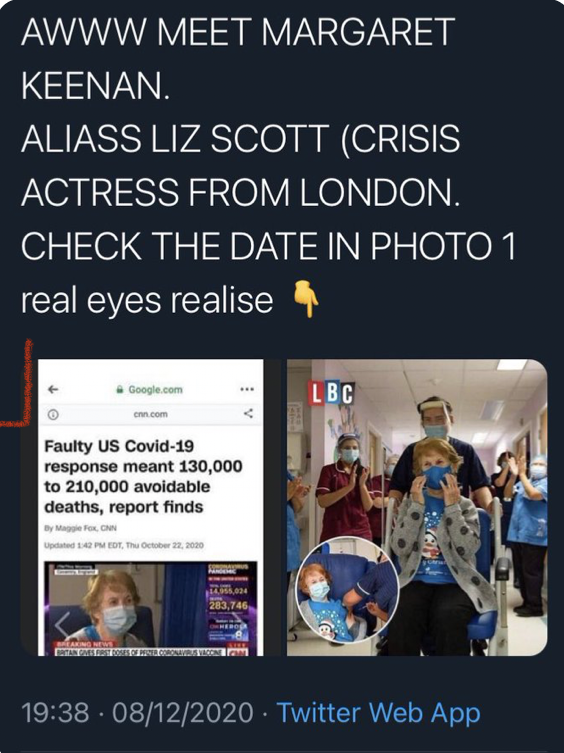564x753 pixels.
Task: Click the AWWW MEET MARGARET KEENAN tweet text
Action: [238, 58]
